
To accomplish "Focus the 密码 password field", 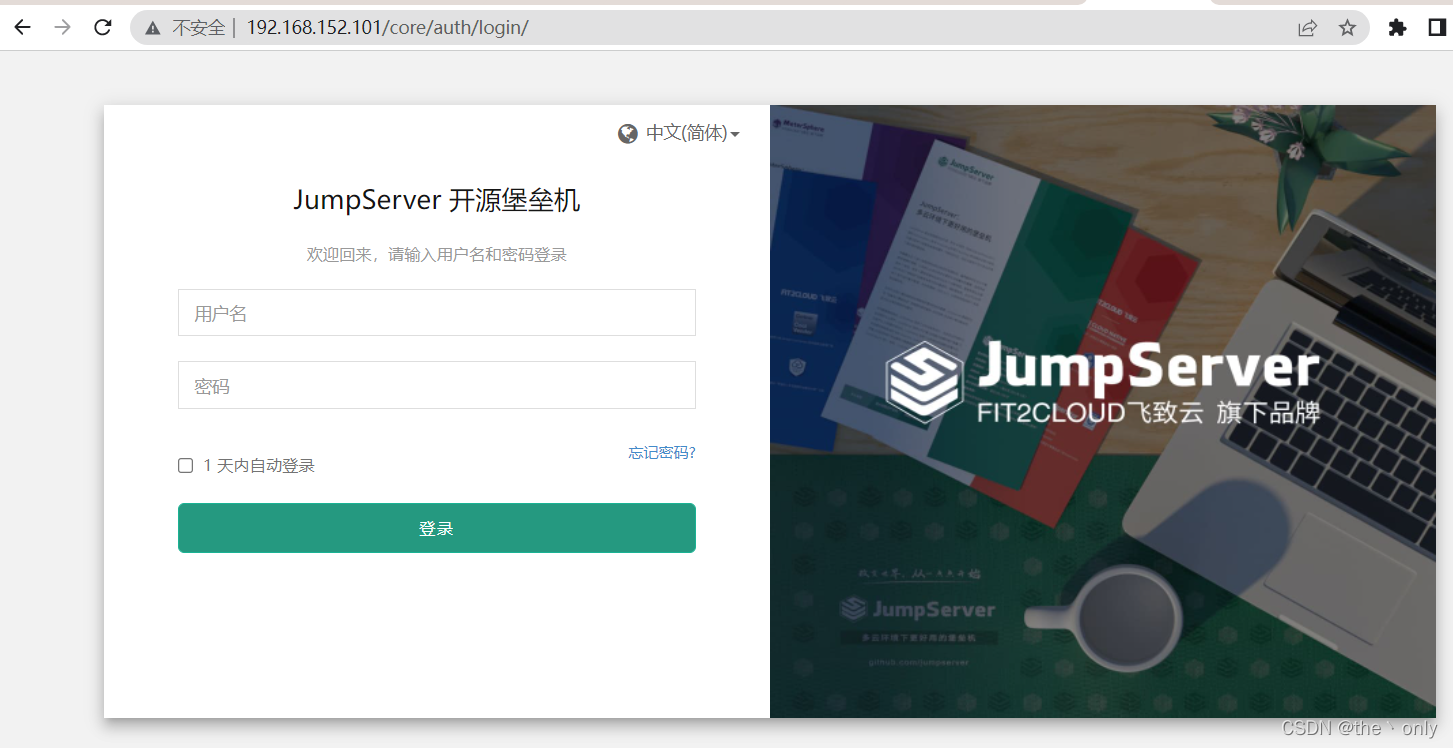I will coord(437,385).
